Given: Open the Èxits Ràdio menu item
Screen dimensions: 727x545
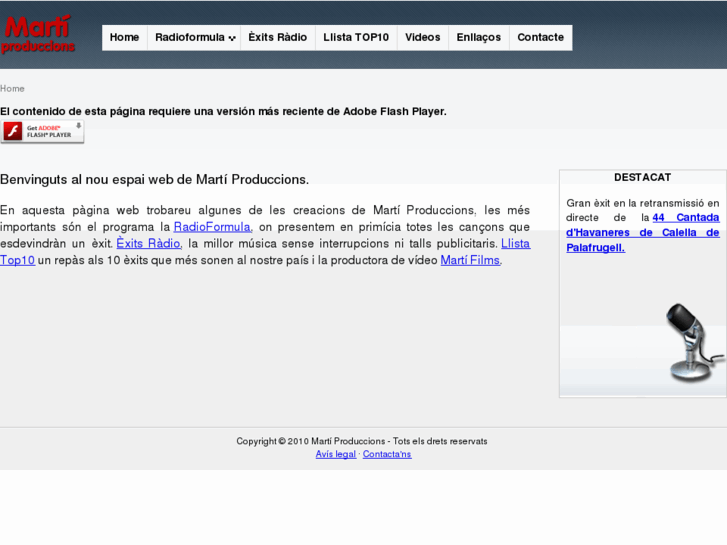Looking at the screenshot, I should click(278, 38).
